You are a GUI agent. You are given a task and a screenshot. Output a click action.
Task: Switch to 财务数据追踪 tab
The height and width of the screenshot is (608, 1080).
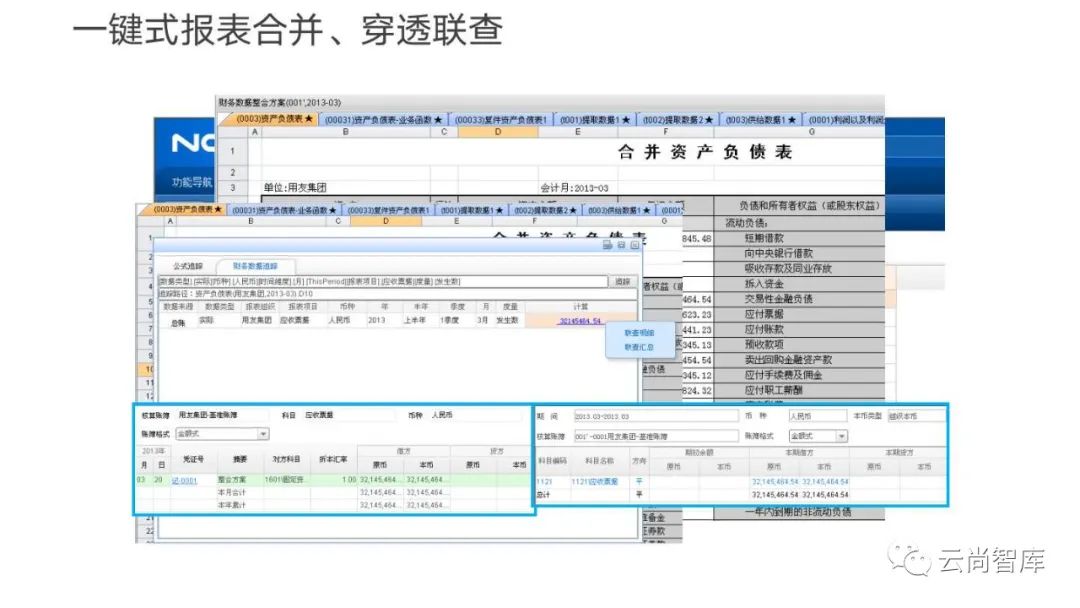[255, 266]
